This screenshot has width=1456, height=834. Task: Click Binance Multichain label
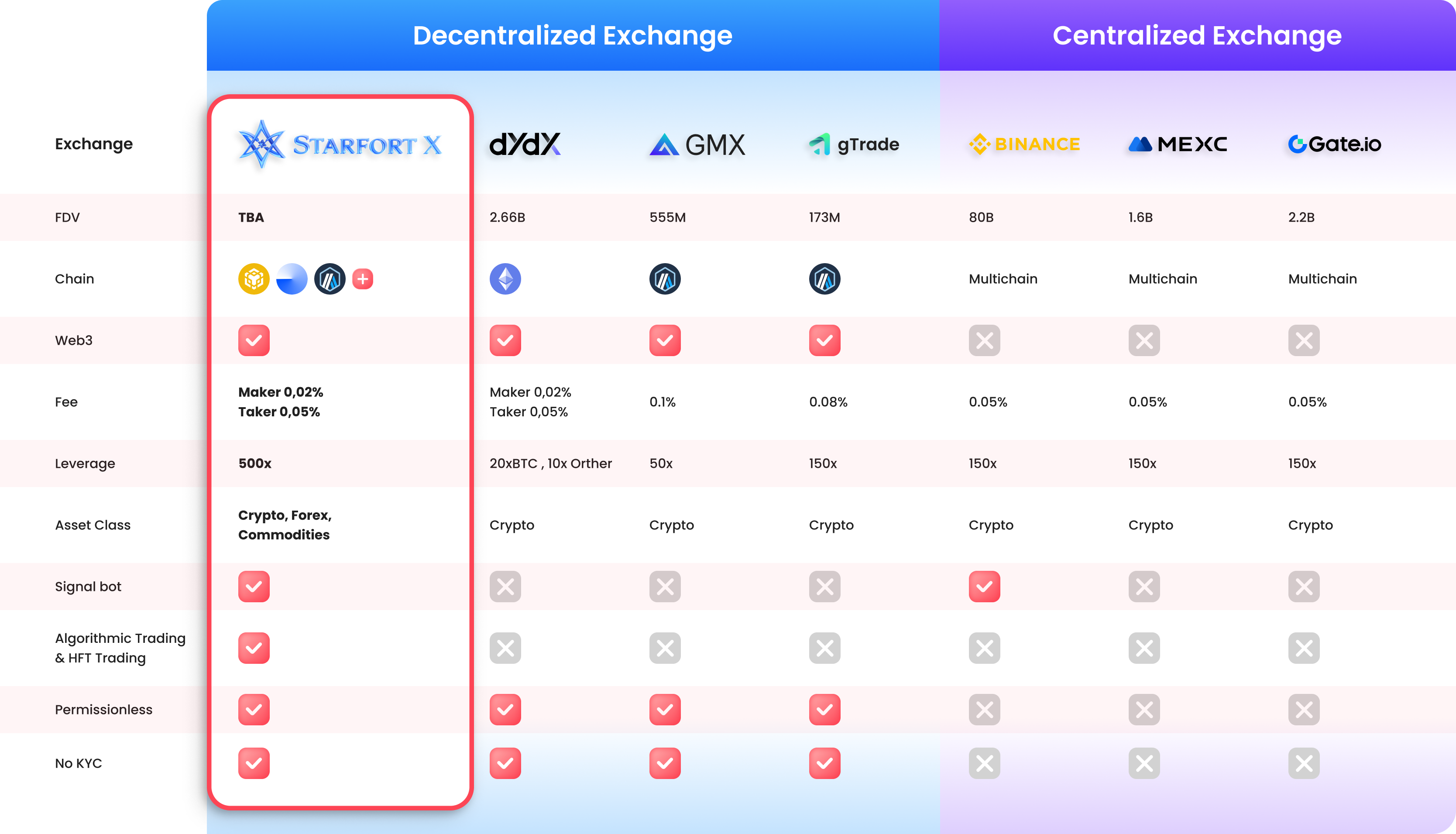[x=1003, y=279]
